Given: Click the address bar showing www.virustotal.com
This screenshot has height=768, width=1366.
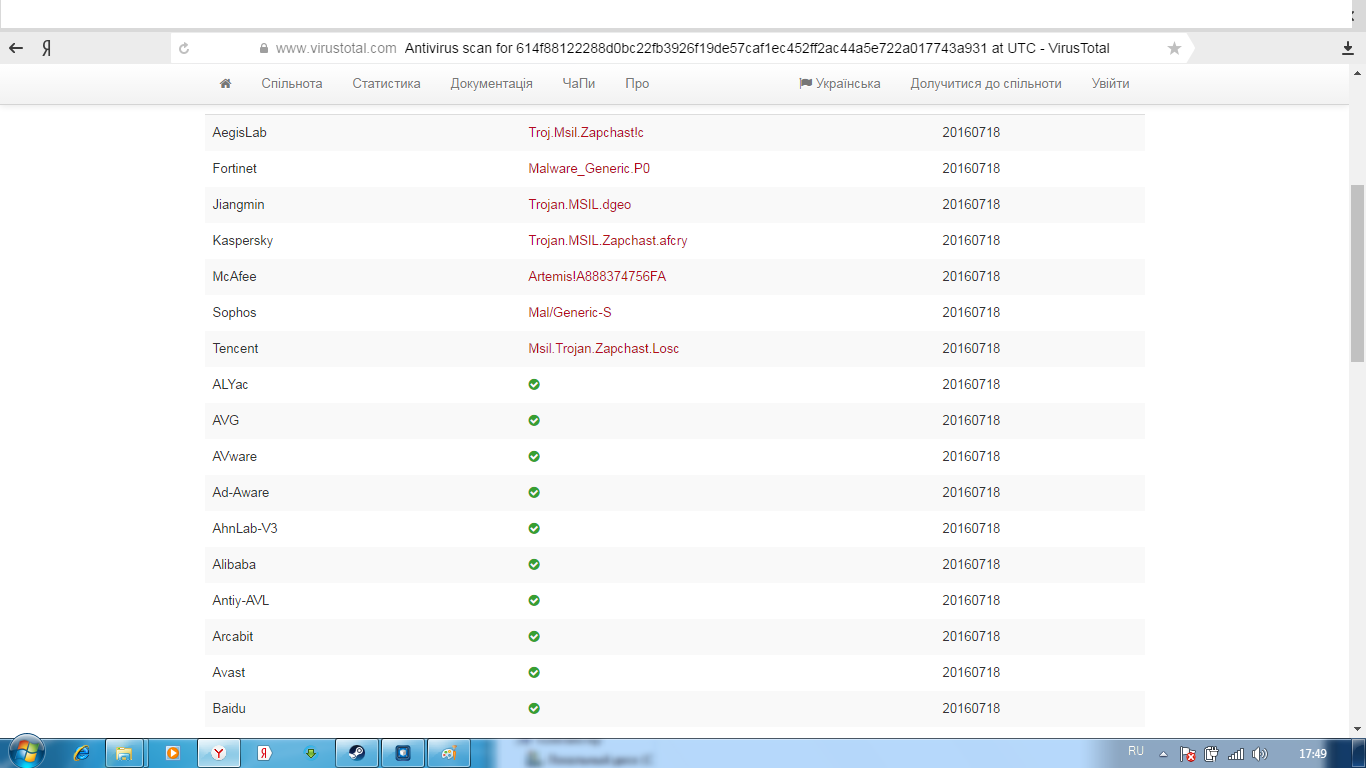Looking at the screenshot, I should tap(680, 48).
